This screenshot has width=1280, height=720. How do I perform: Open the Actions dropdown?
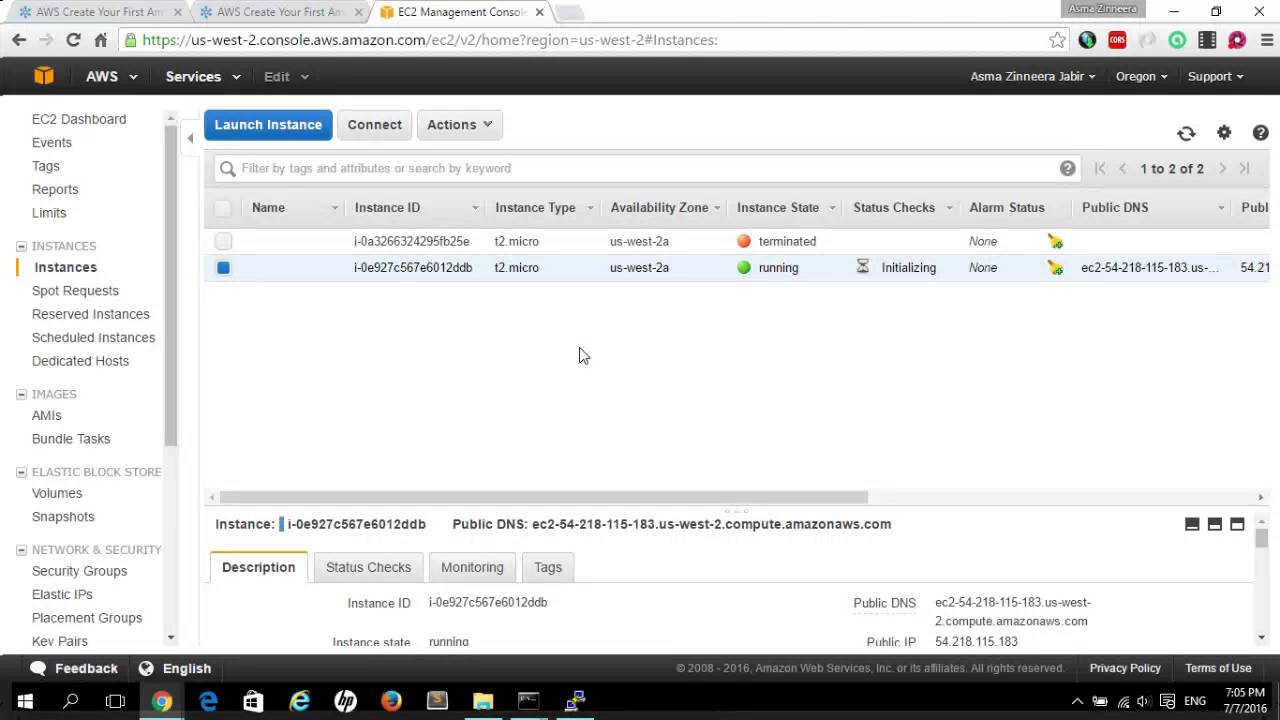point(459,125)
